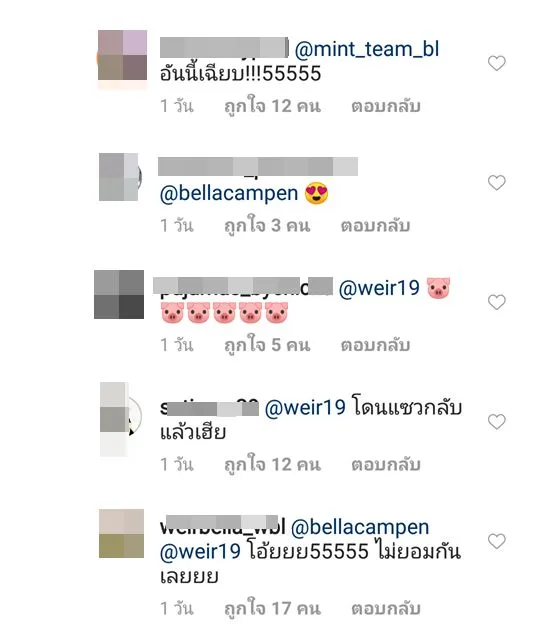Screen dimensions: 533x631
Task: Open last commenter's profile avatar
Action: (x=121, y=534)
